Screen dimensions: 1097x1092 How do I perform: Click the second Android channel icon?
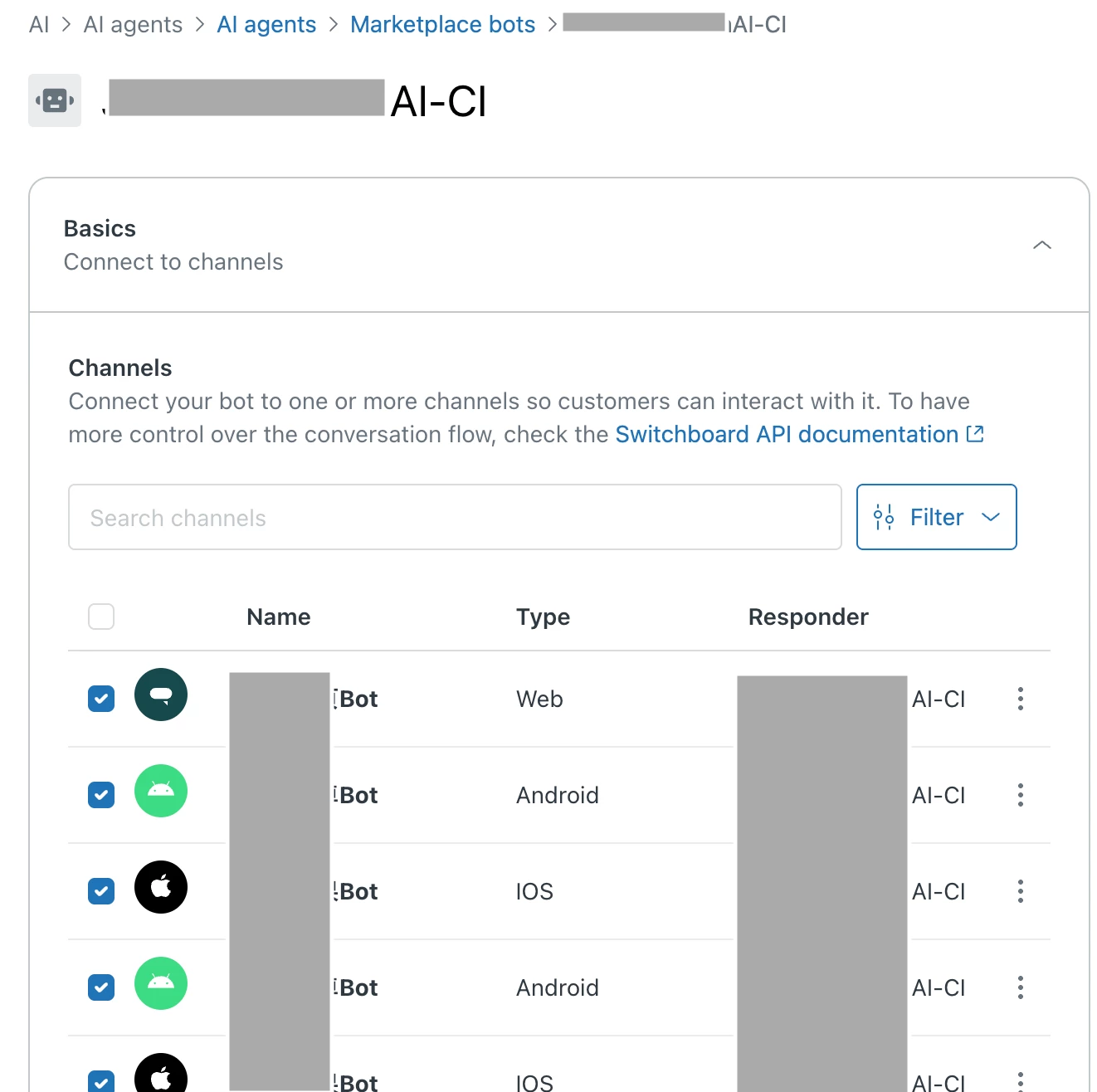click(x=161, y=983)
